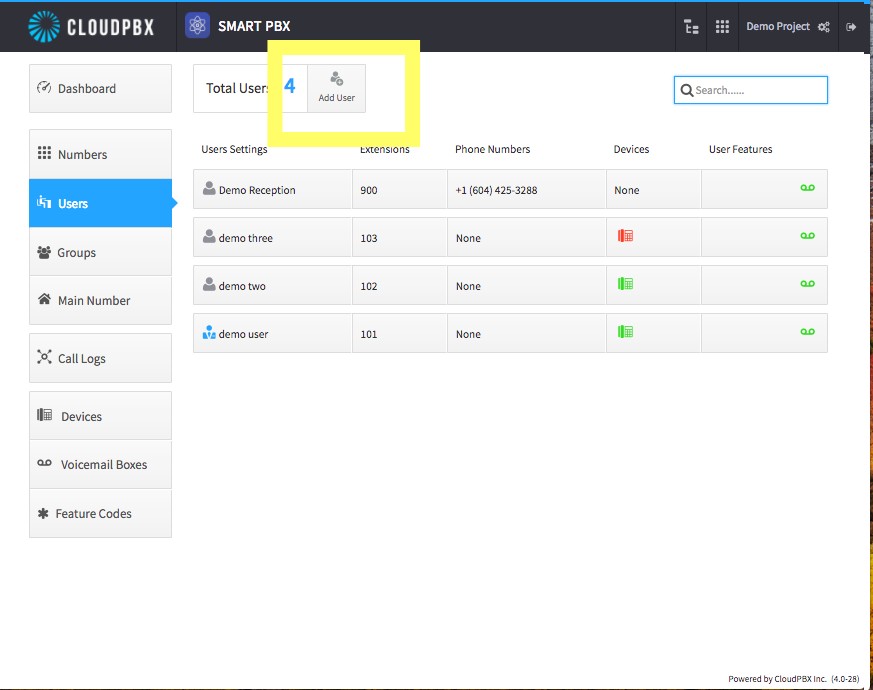Select the Groups sidebar item
The width and height of the screenshot is (873, 690).
100,252
